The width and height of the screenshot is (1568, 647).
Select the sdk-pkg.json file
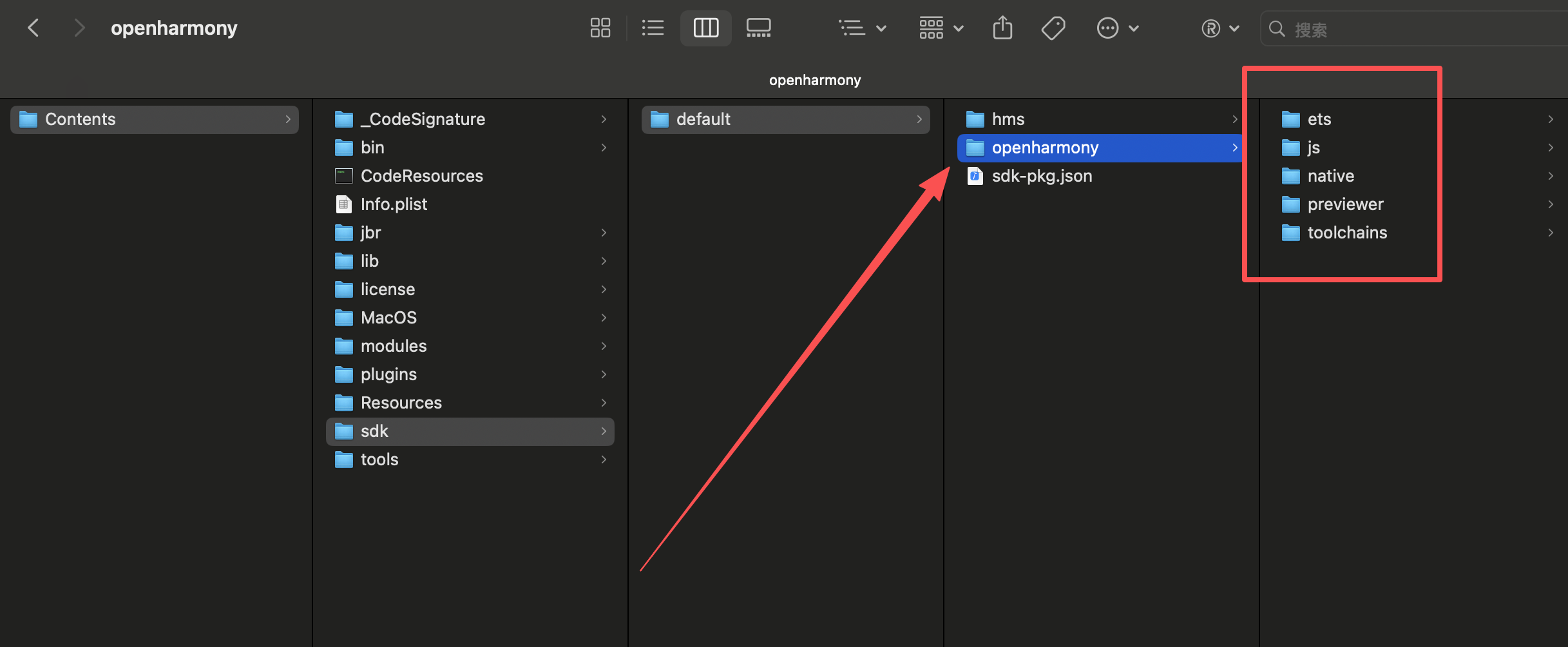[1042, 175]
